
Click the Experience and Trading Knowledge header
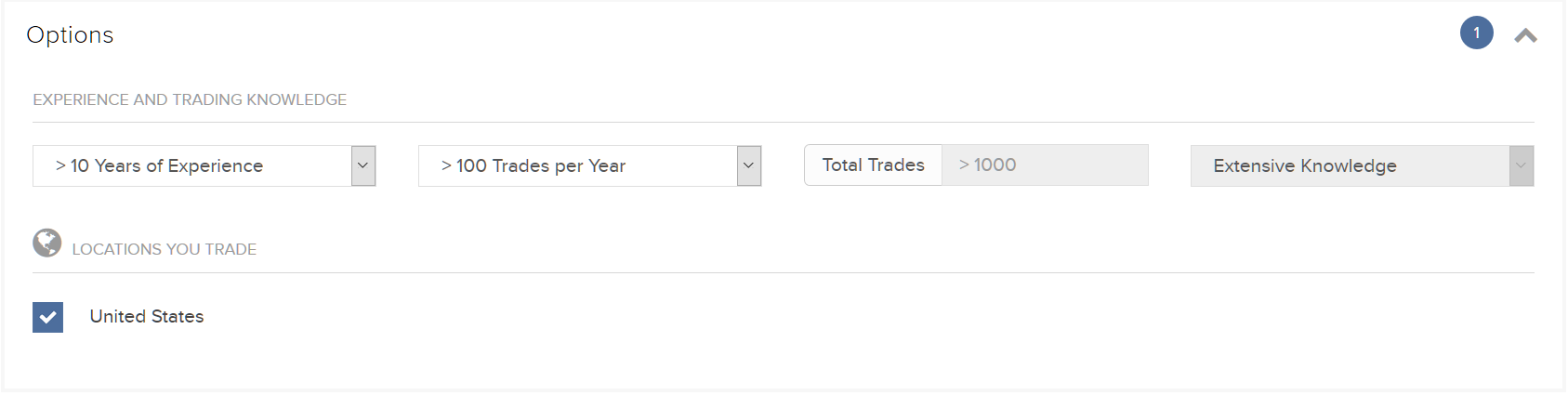tap(190, 99)
